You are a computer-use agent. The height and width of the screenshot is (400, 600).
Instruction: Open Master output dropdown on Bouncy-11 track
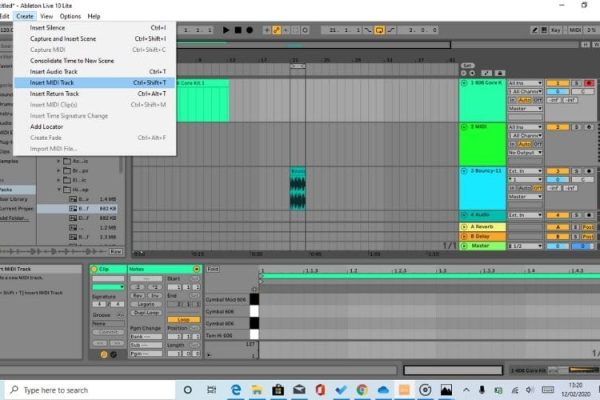coord(525,196)
